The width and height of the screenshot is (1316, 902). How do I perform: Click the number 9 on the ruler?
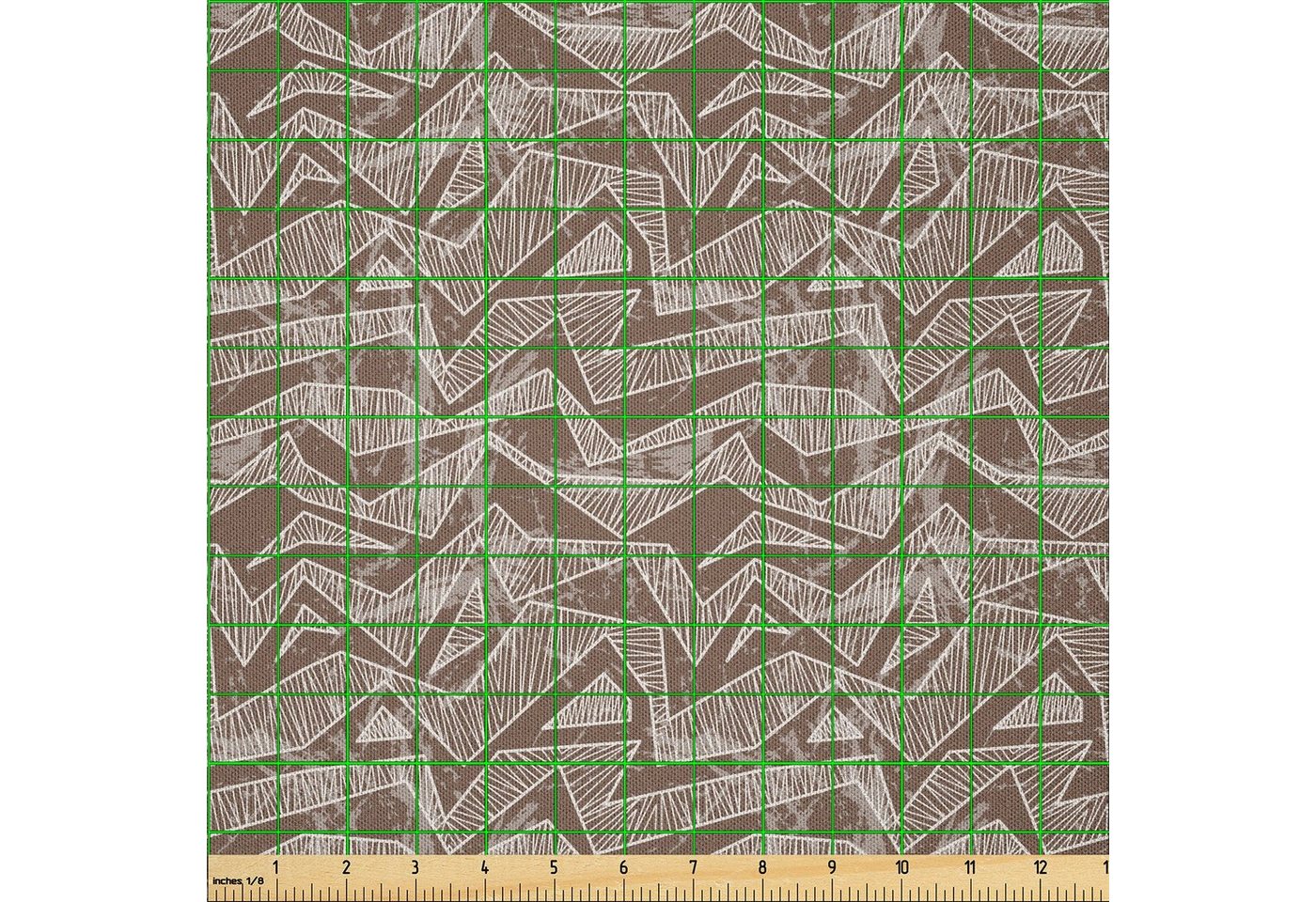[x=832, y=866]
